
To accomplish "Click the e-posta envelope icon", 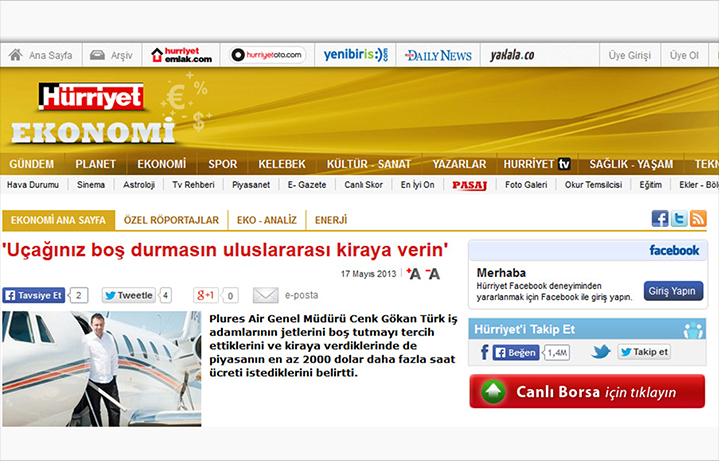I will coord(265,295).
